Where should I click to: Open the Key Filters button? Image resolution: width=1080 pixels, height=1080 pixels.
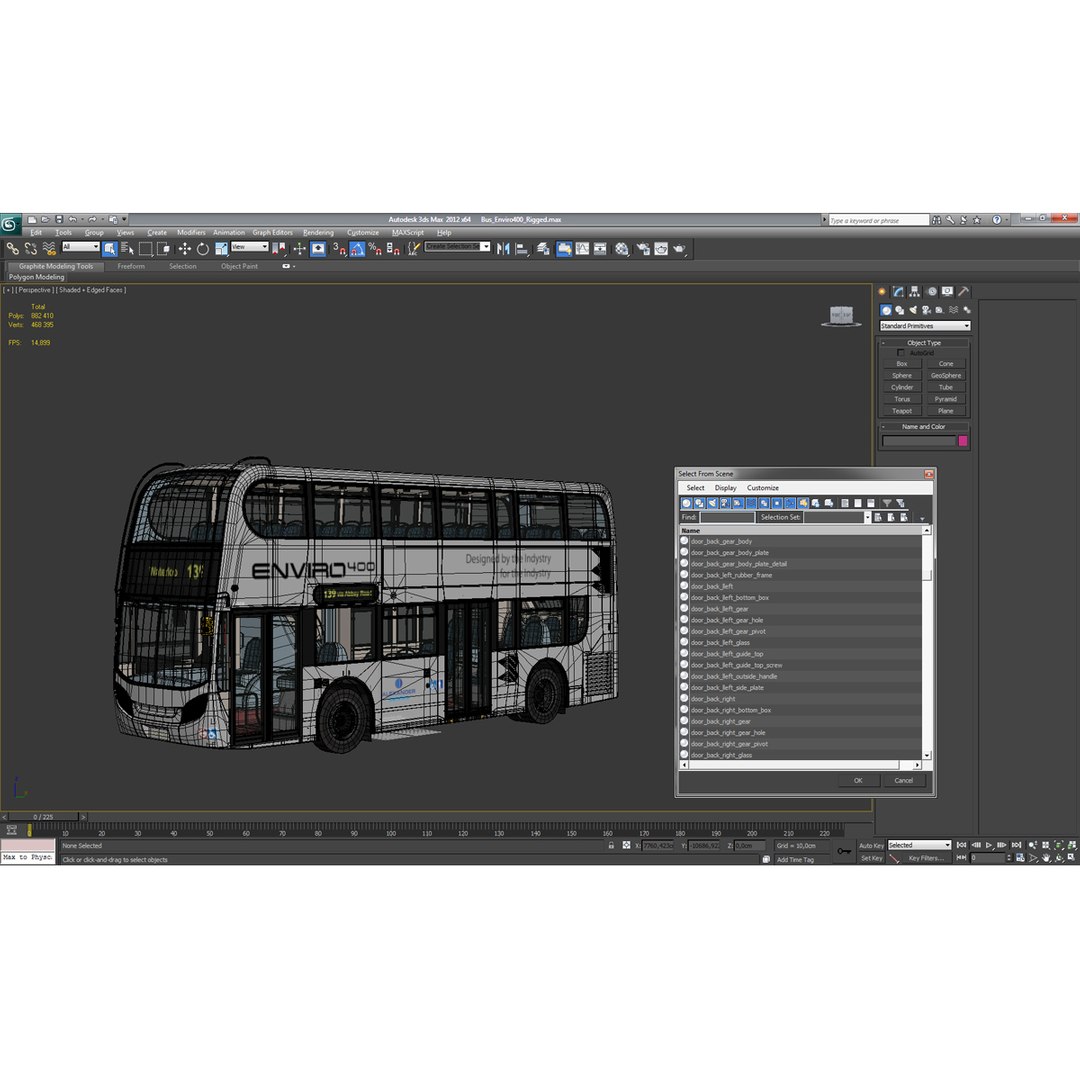pos(926,858)
